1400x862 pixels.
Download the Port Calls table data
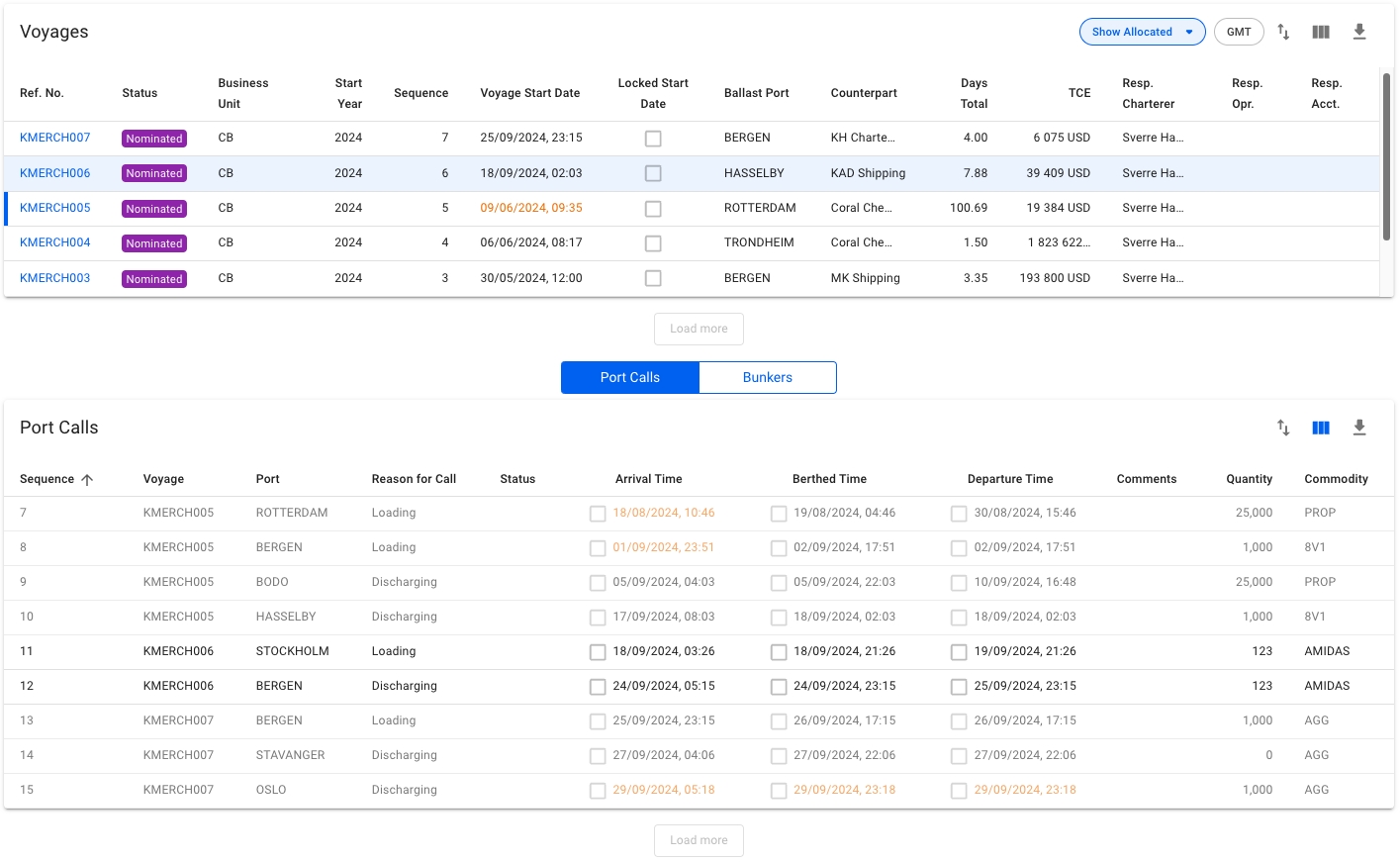[x=1359, y=428]
